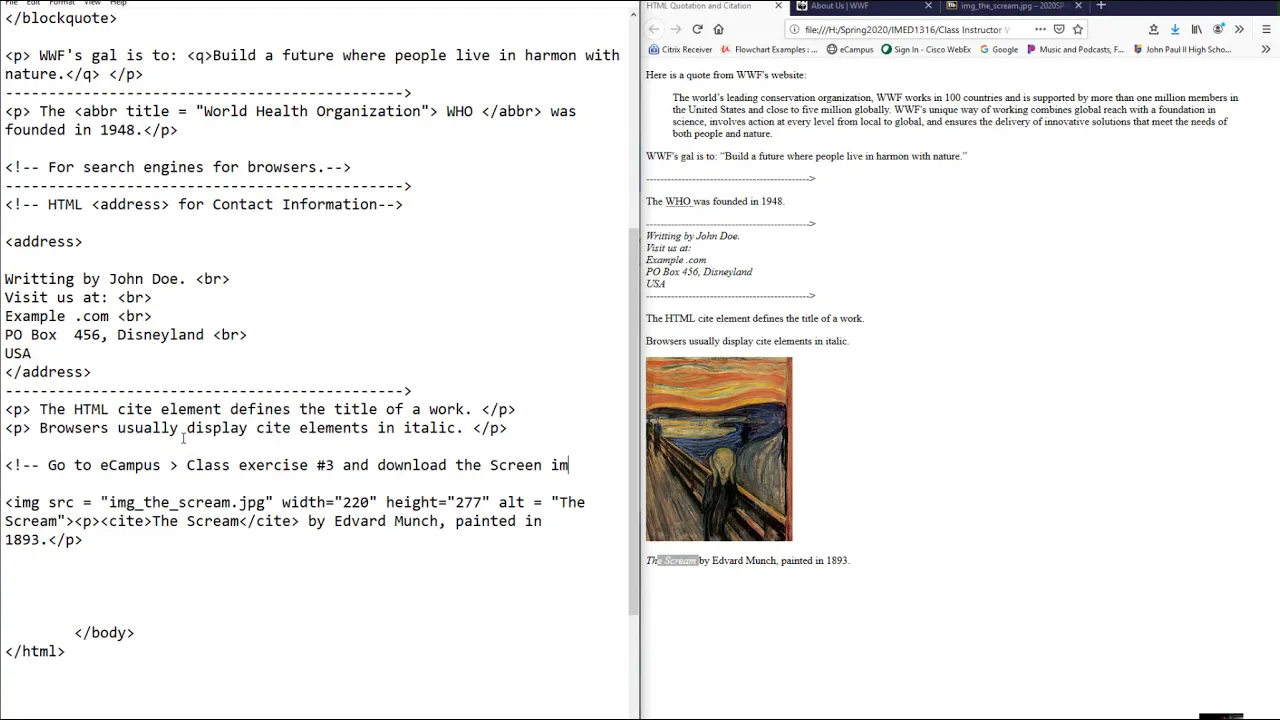Place cursor on <address> opening tag line

(44, 242)
